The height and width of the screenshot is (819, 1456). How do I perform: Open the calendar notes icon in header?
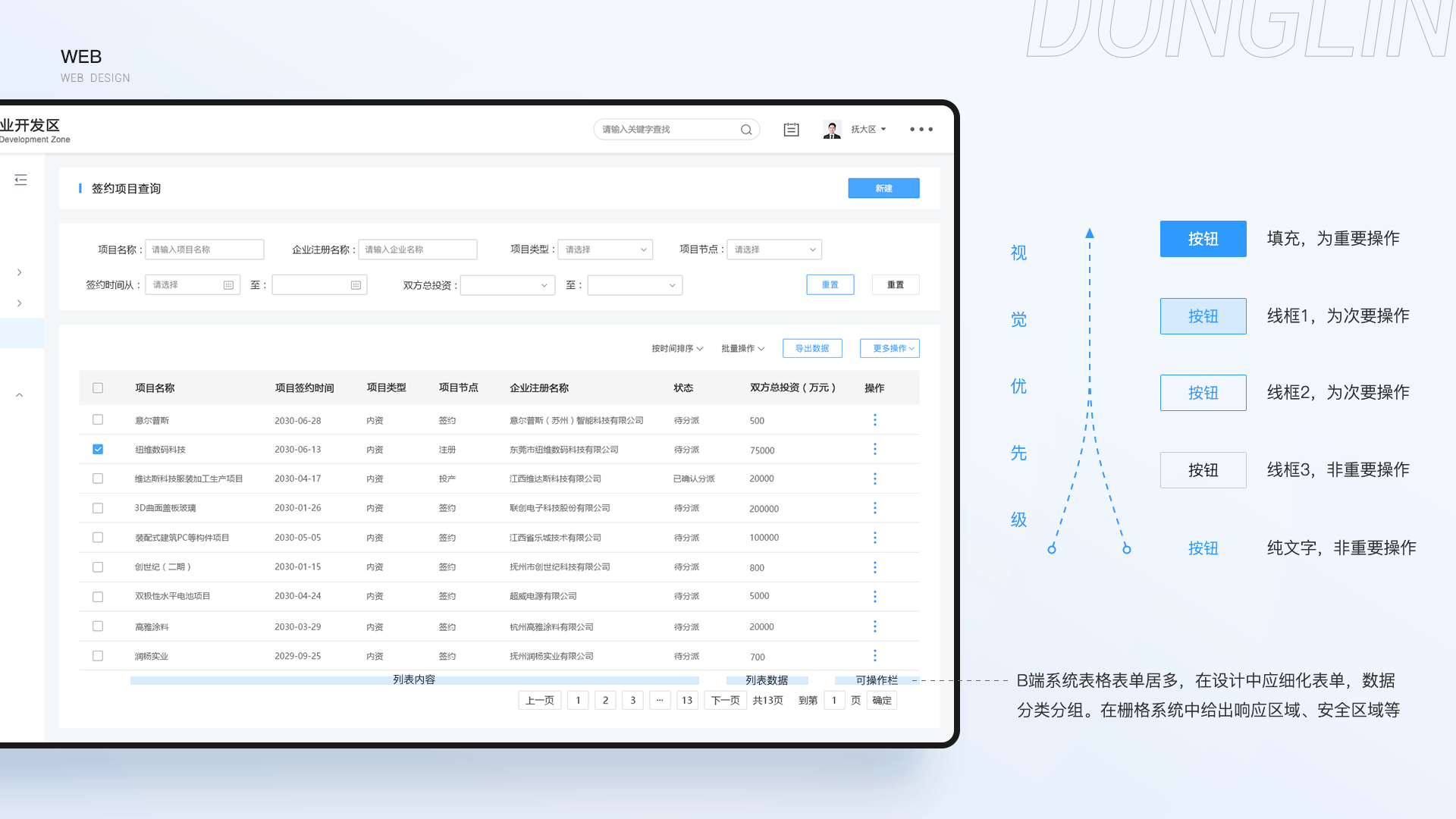pyautogui.click(x=791, y=130)
